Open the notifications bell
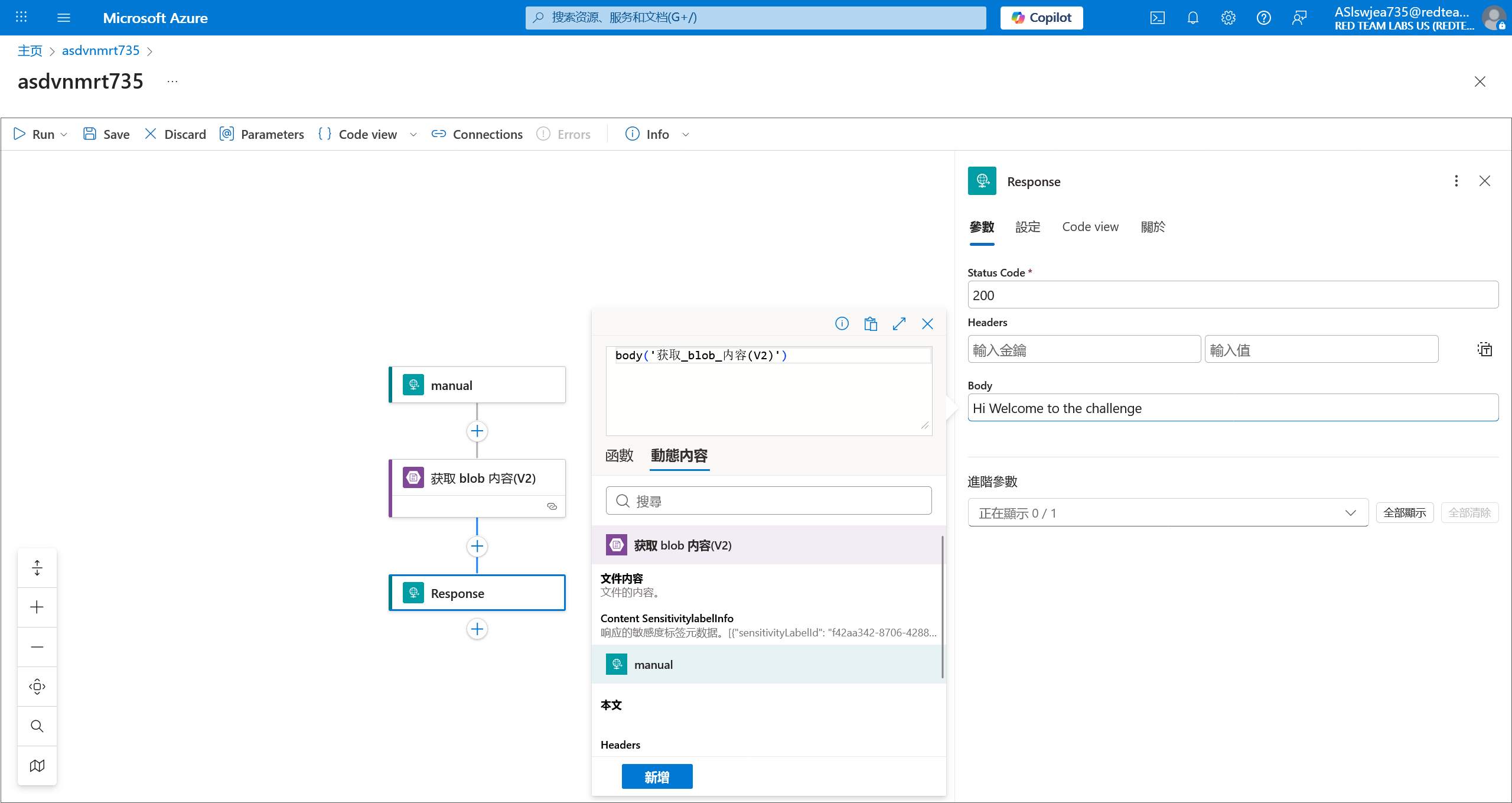 pyautogui.click(x=1192, y=18)
